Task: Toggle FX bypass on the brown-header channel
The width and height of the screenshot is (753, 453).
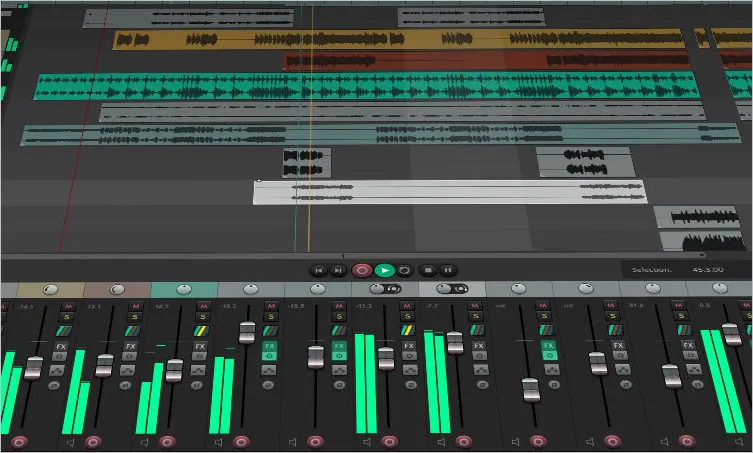Action: [130, 356]
